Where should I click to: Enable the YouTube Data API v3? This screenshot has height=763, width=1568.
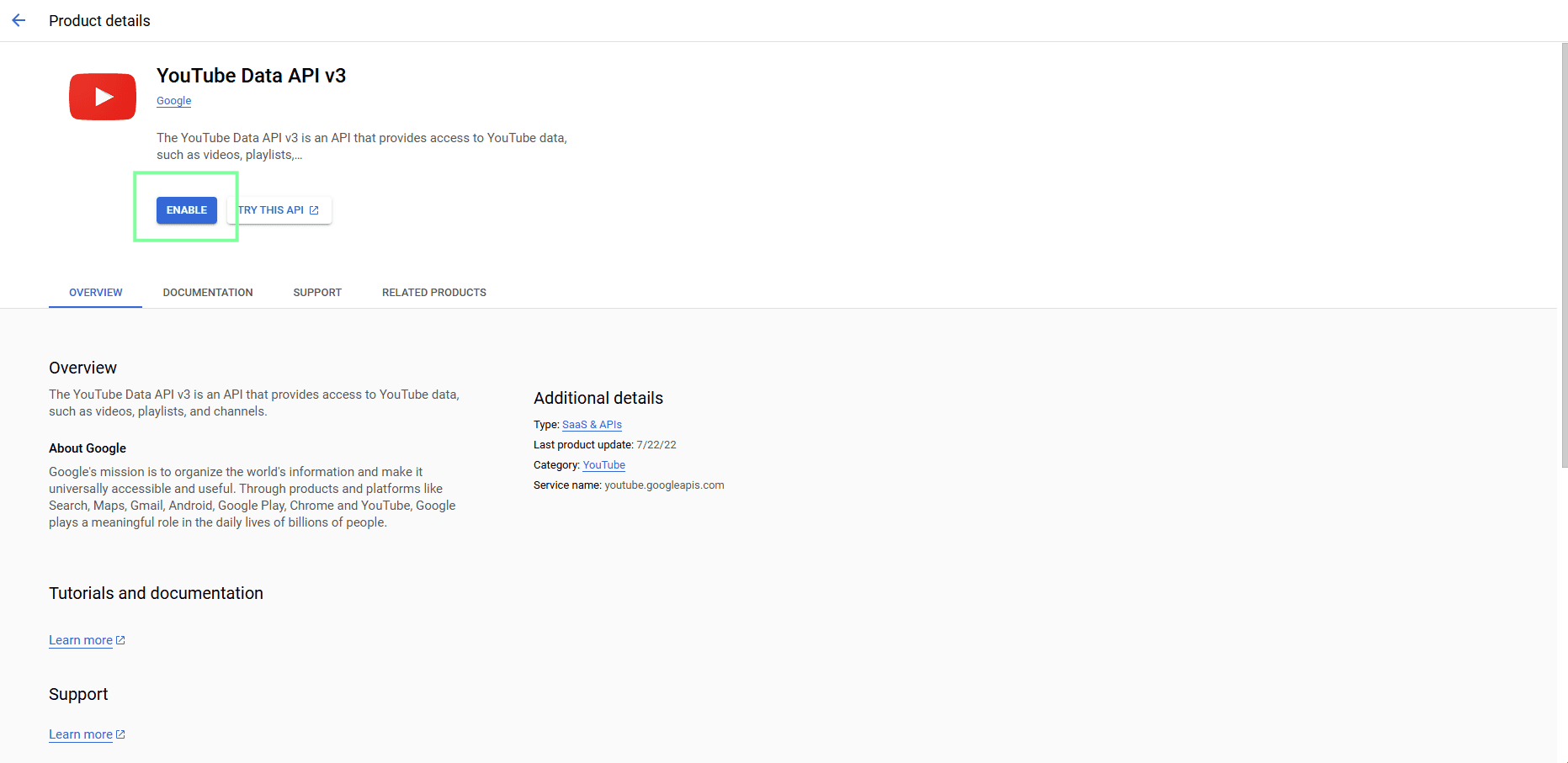point(187,210)
